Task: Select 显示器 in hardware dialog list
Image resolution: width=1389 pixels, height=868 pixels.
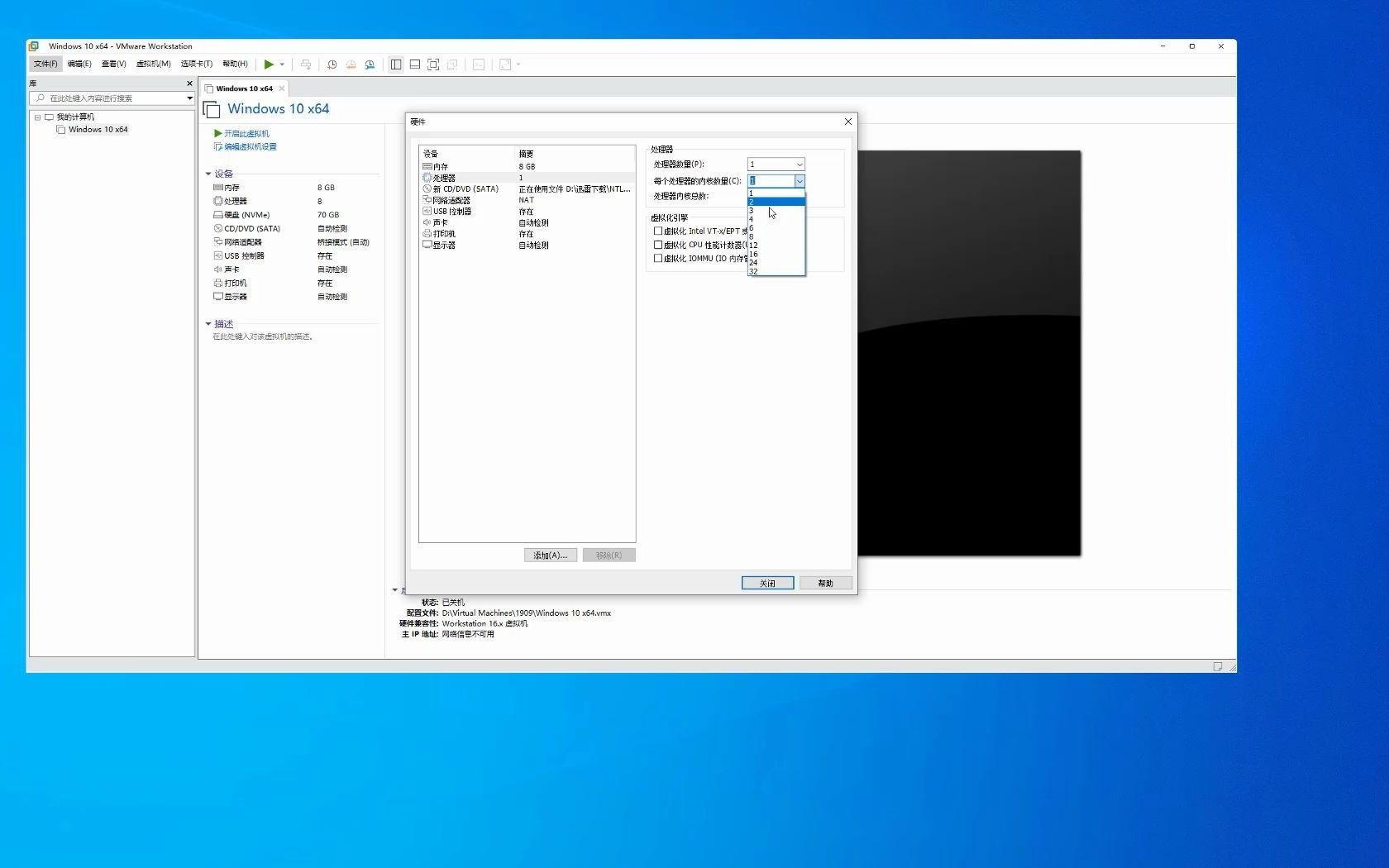Action: pos(527,246)
